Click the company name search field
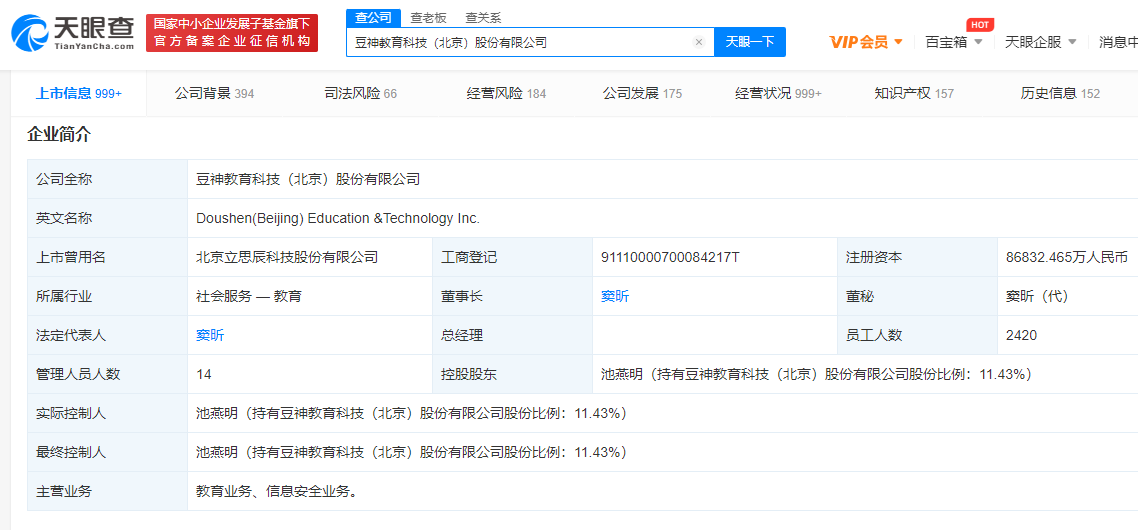 (x=520, y=42)
